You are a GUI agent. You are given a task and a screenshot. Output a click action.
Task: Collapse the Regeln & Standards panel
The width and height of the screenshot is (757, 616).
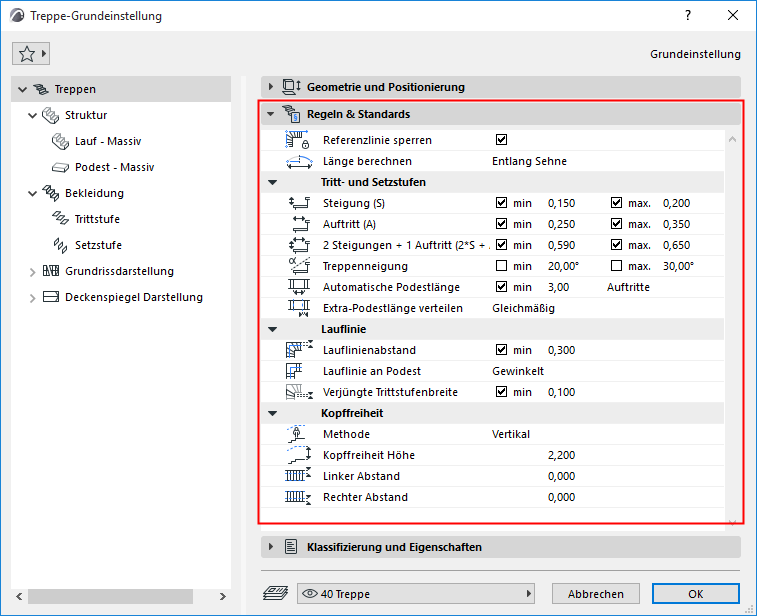pos(271,114)
